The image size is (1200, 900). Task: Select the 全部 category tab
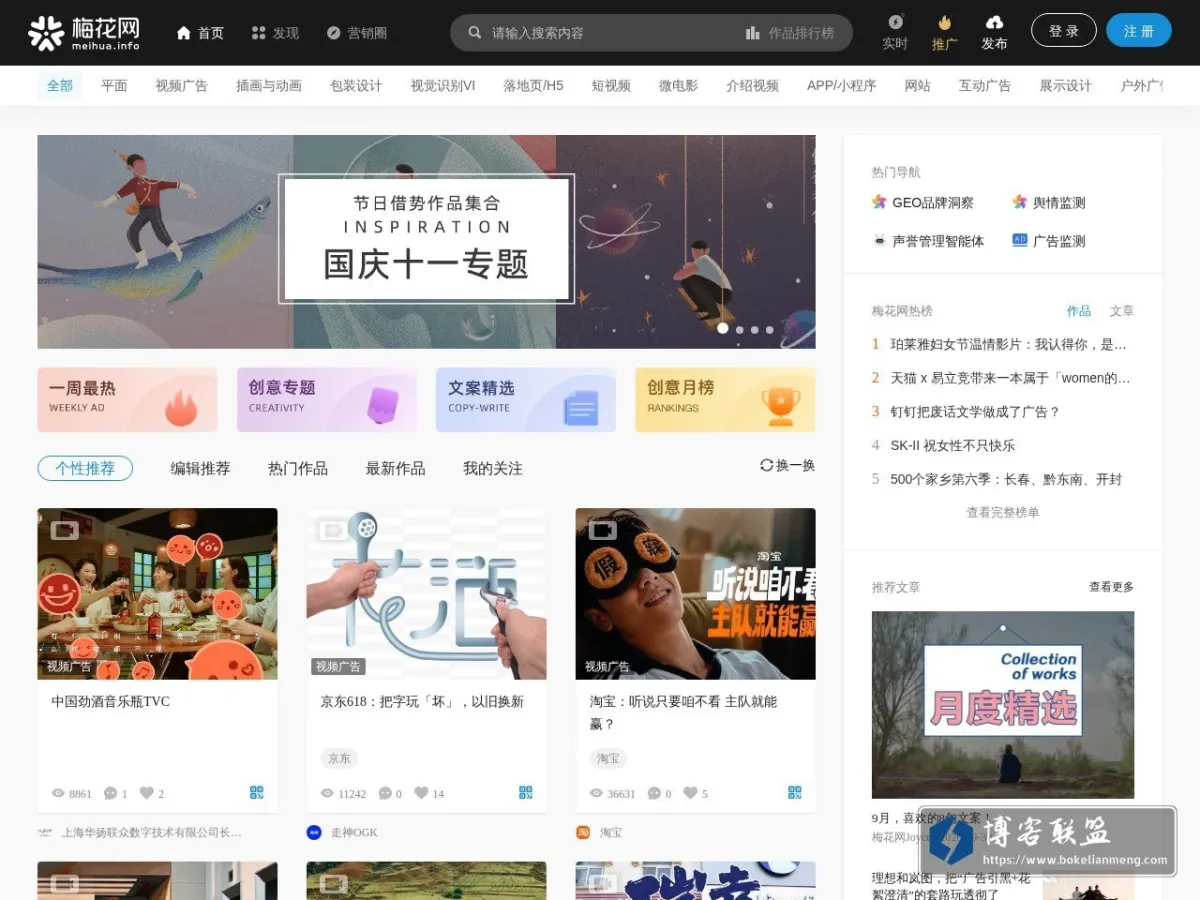[60, 86]
